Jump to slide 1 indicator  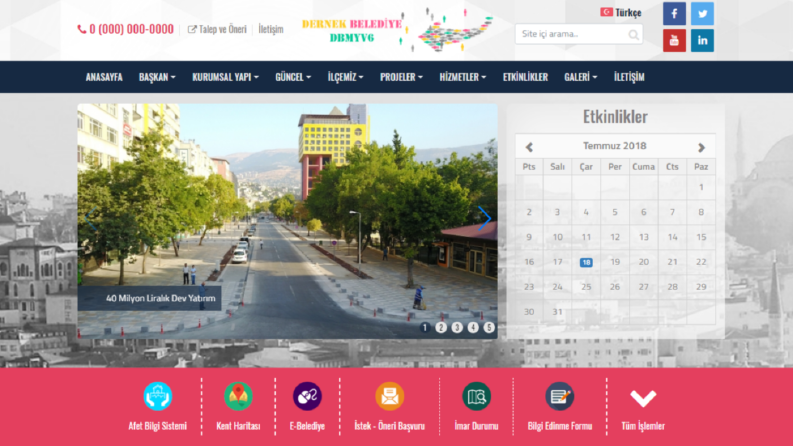425,328
